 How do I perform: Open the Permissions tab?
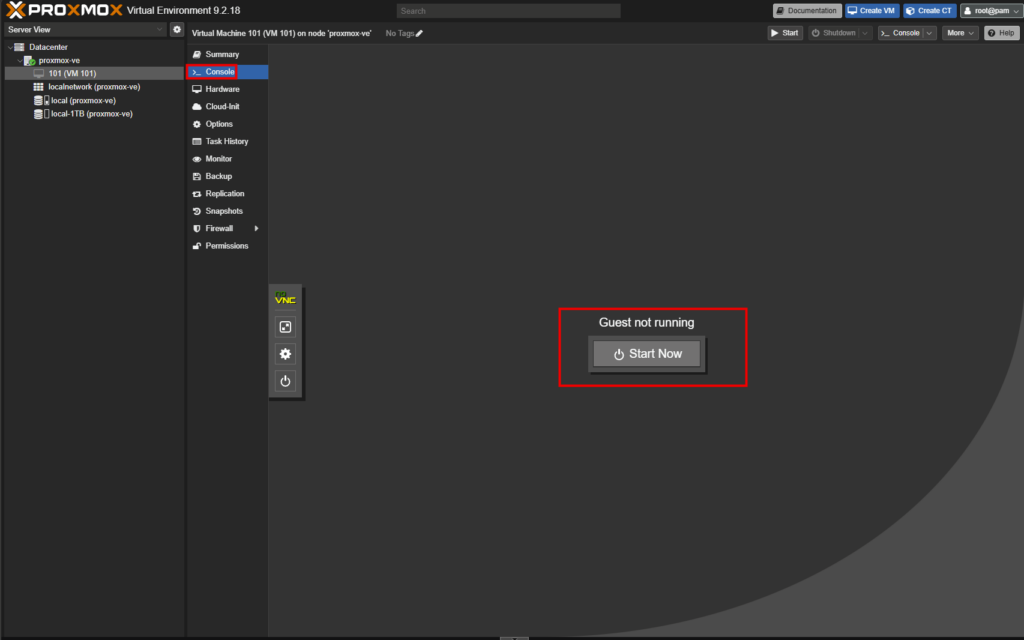pos(227,246)
